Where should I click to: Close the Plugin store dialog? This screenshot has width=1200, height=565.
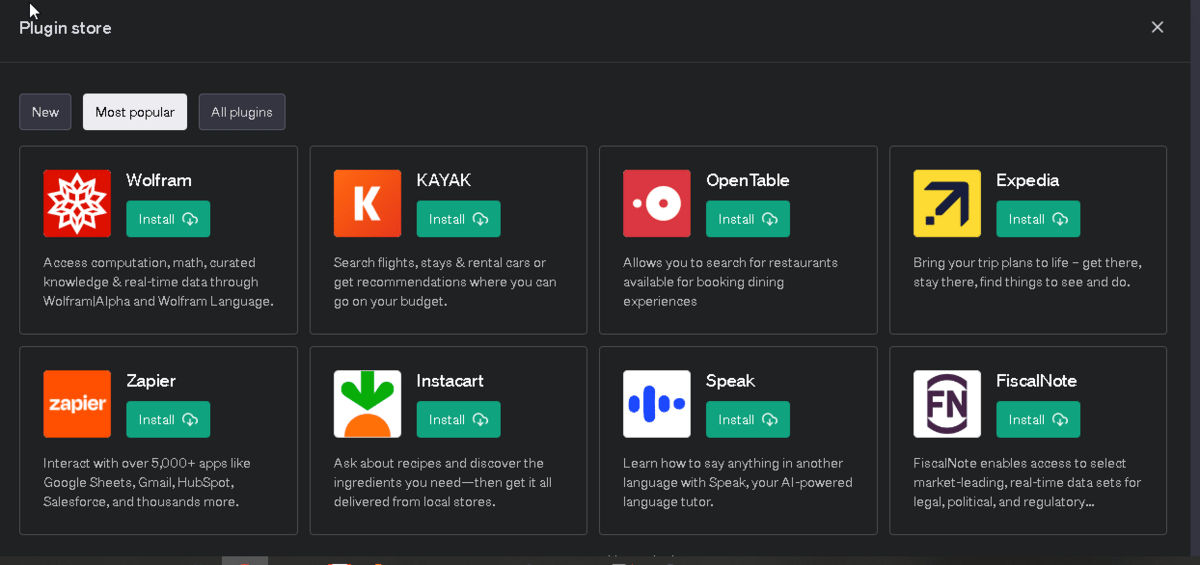tap(1157, 27)
